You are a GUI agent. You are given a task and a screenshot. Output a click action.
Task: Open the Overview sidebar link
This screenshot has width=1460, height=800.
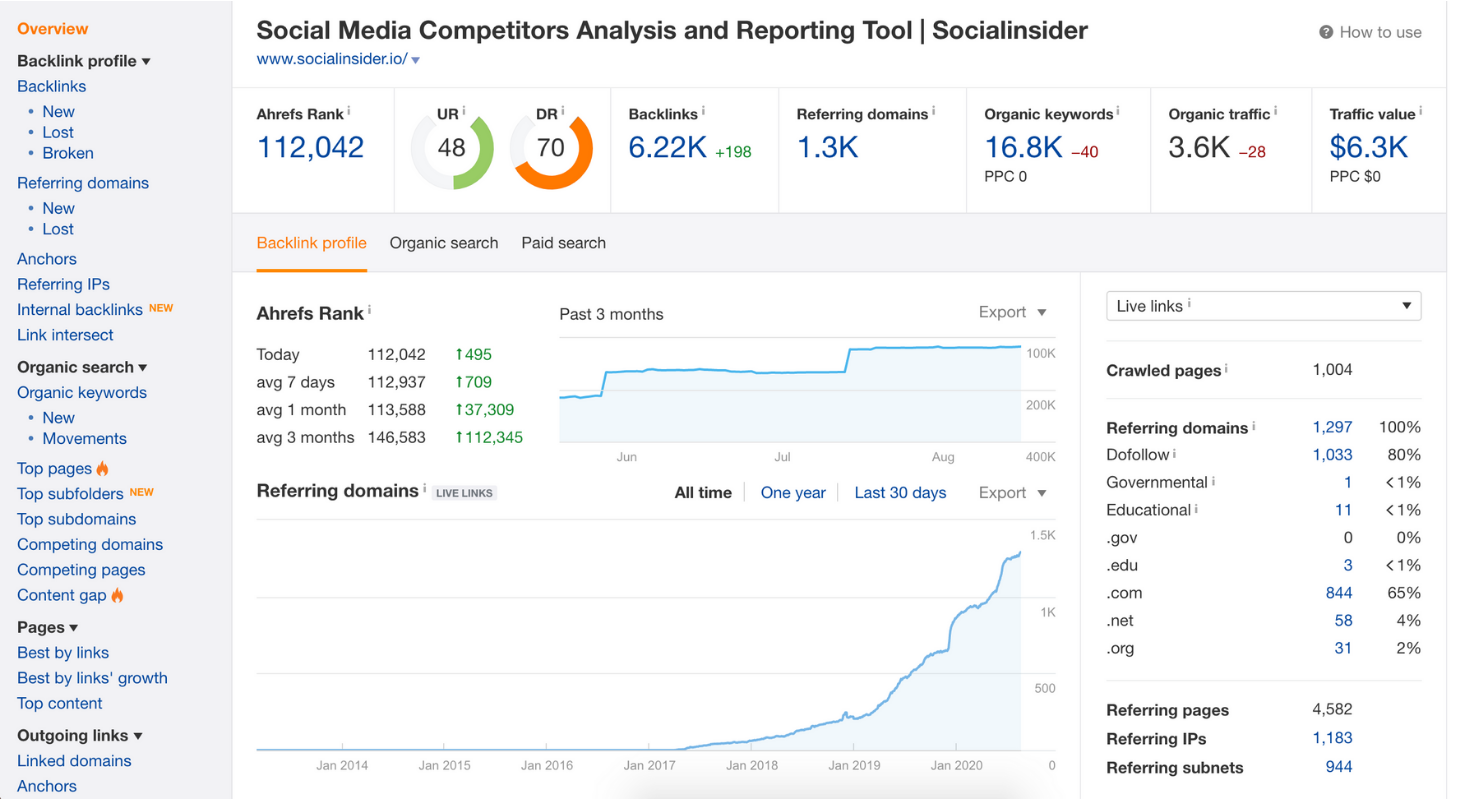(53, 29)
